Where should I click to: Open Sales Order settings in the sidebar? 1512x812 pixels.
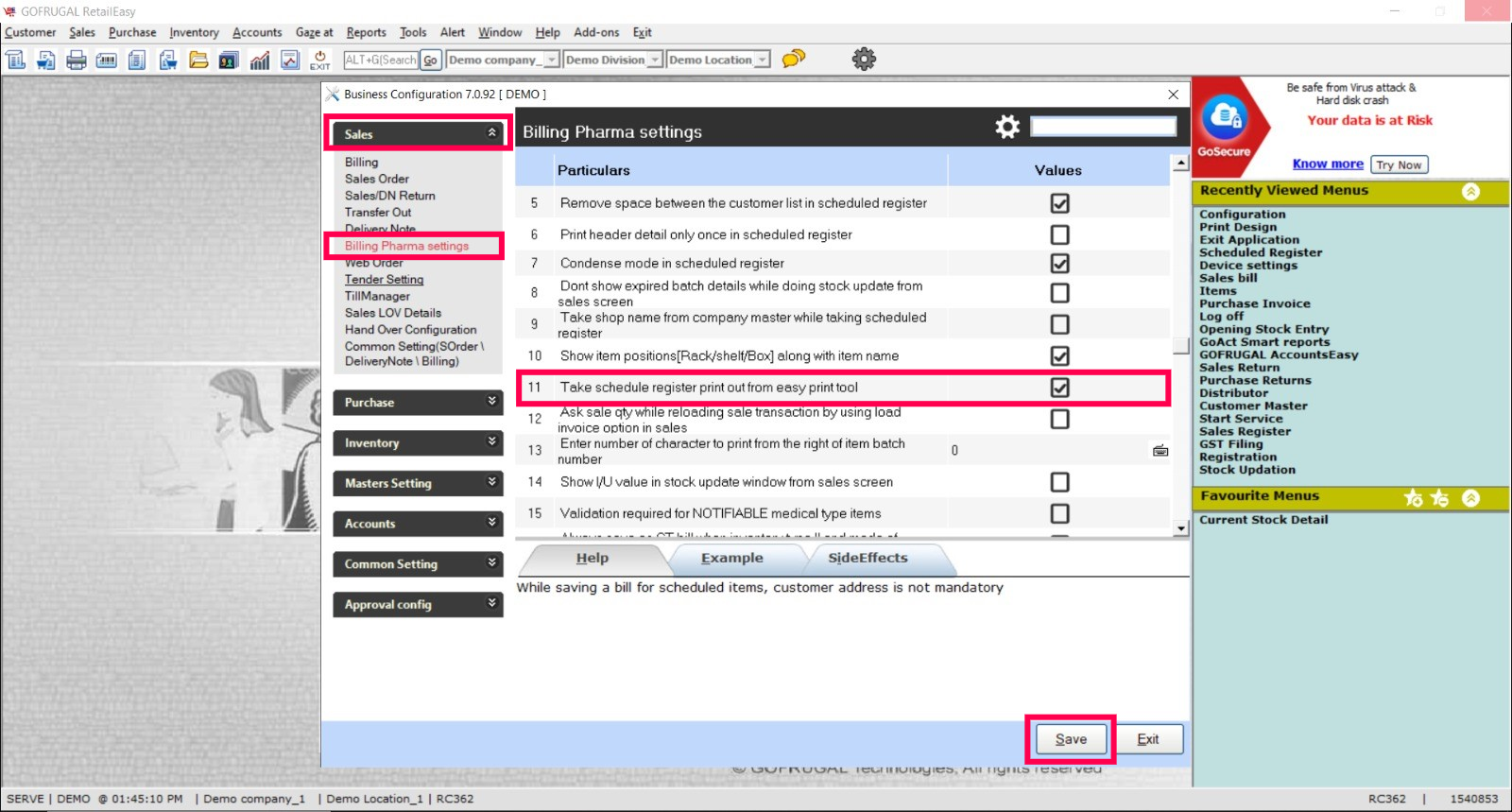[377, 179]
